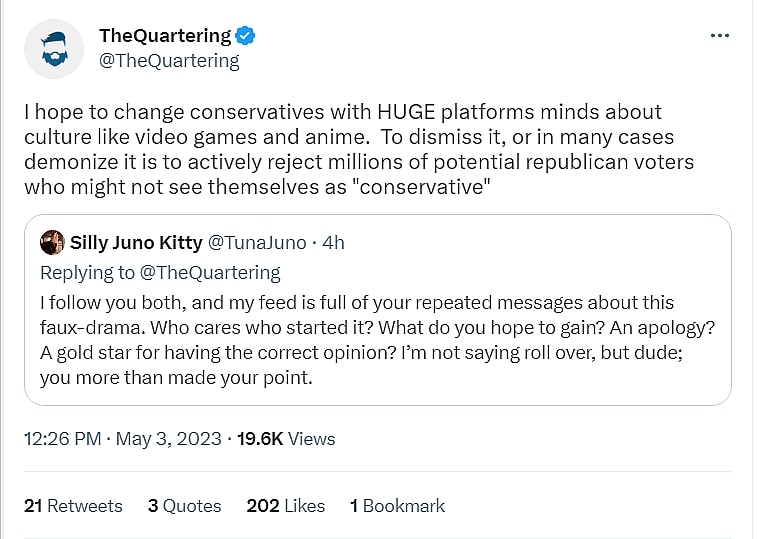This screenshot has height=539, width=757.
Task: Click the @TunaJuno handle
Action: (255, 243)
